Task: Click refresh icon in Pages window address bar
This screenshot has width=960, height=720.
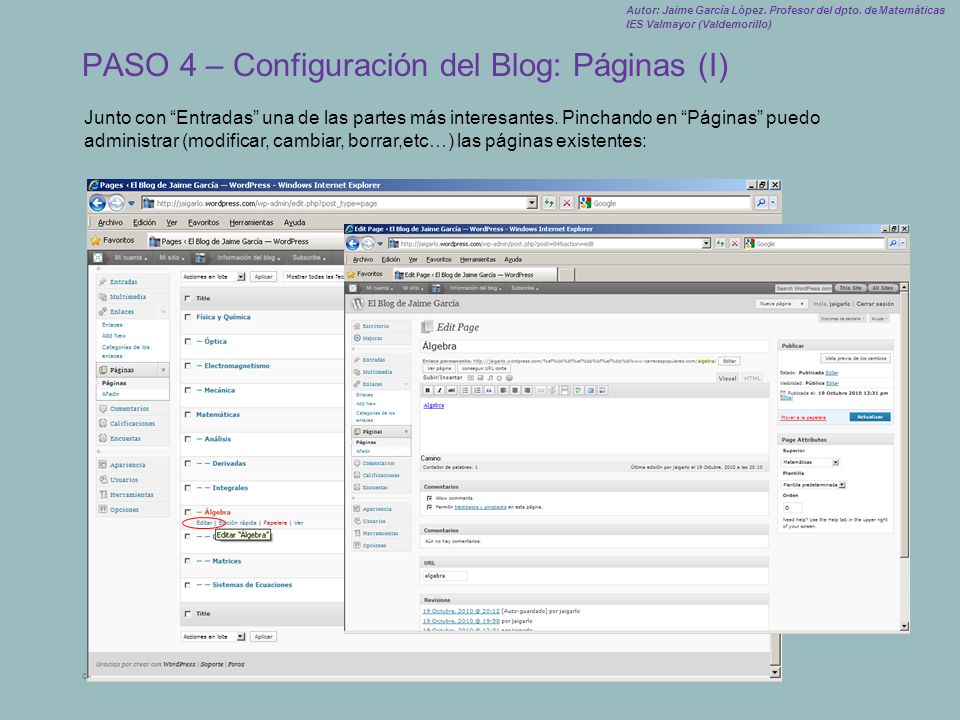Action: click(549, 203)
